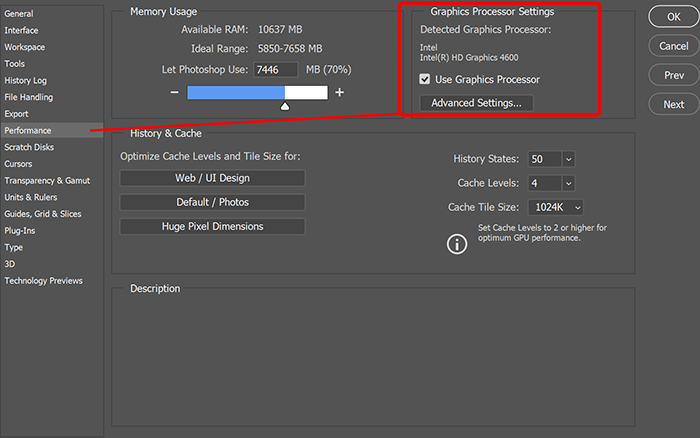Open the Interface preferences section
700x438 pixels.
click(21, 31)
